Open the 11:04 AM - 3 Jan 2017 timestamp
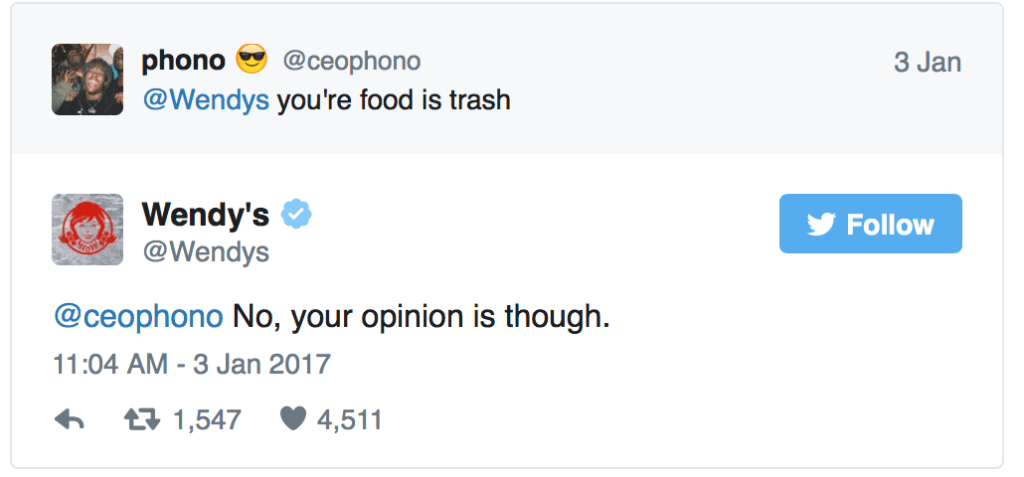 point(191,363)
